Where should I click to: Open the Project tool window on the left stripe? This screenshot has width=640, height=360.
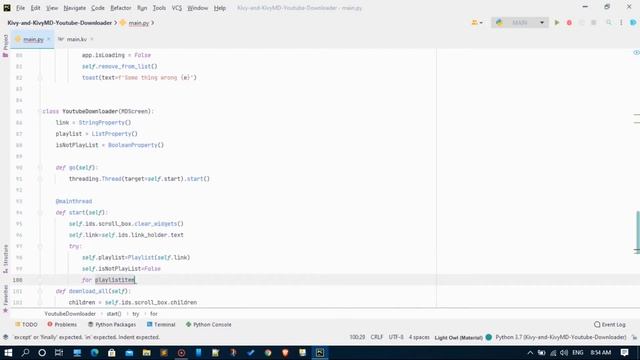pyautogui.click(x=5, y=45)
